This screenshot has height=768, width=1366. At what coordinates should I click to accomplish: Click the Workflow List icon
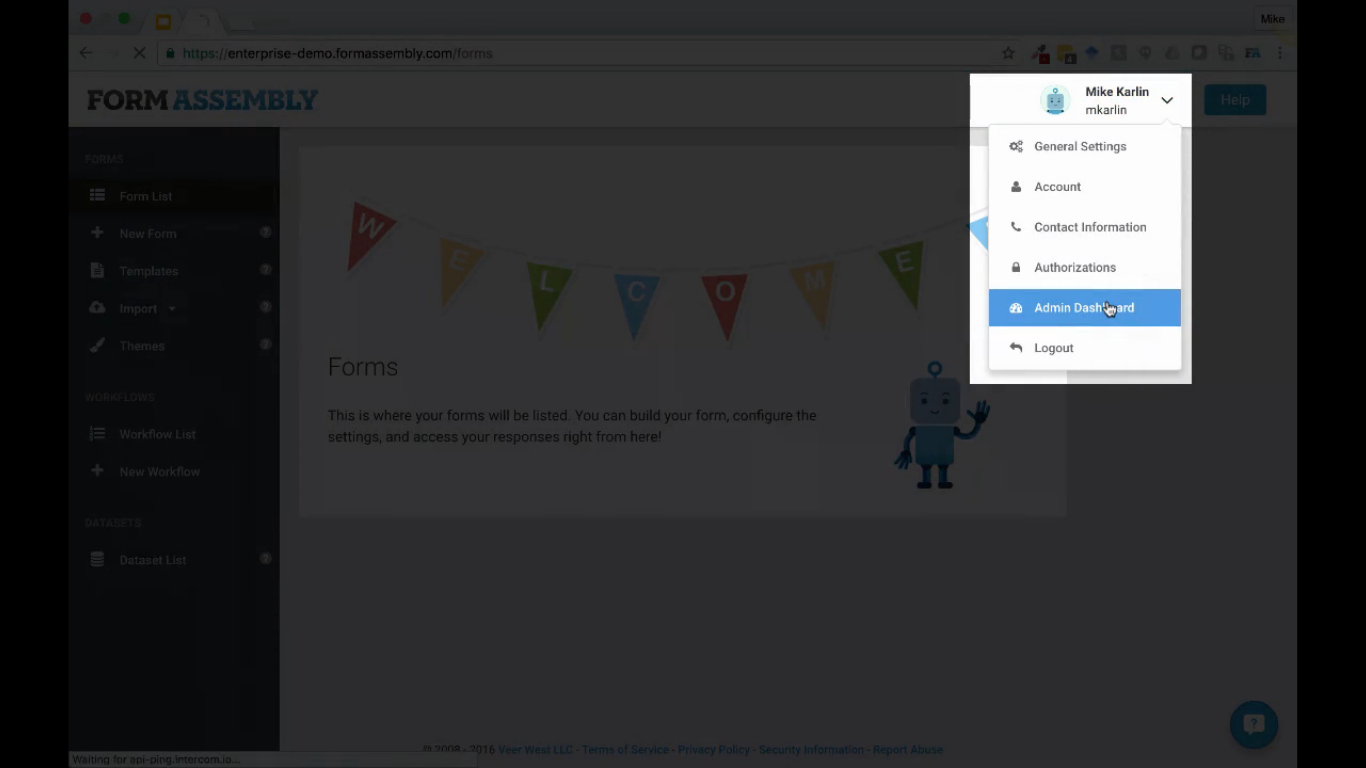coord(97,434)
